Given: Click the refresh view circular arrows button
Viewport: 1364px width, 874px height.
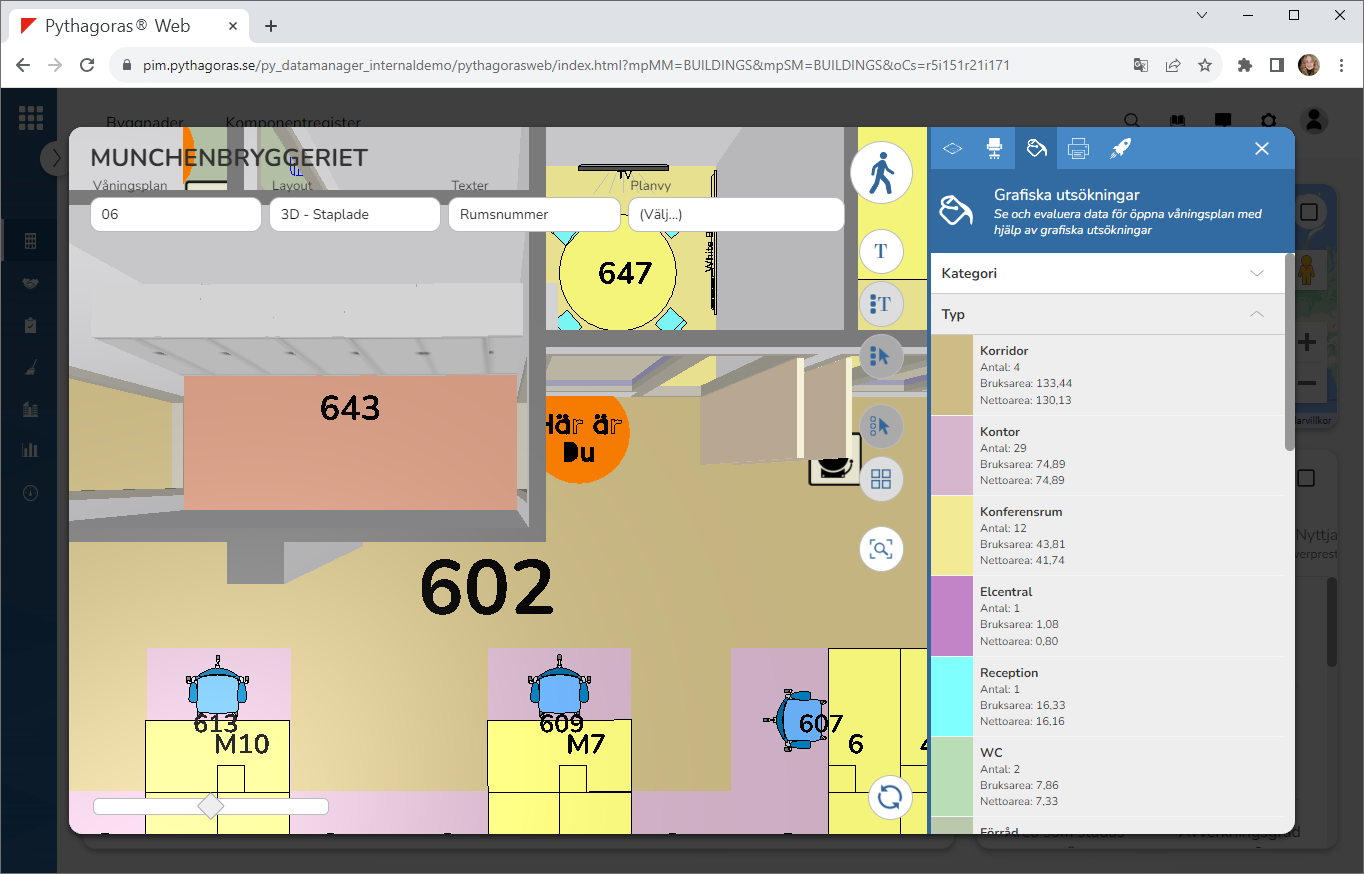Looking at the screenshot, I should point(889,797).
